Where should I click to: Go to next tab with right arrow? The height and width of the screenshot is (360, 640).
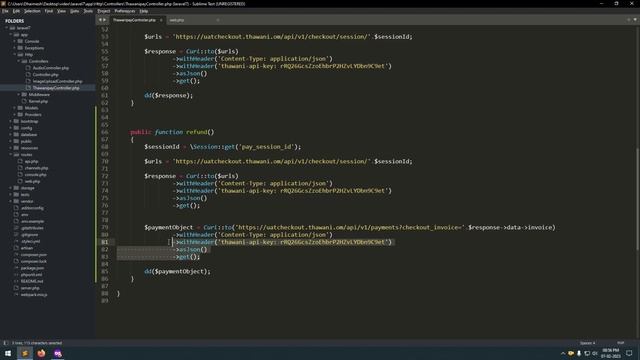(x=104, y=20)
